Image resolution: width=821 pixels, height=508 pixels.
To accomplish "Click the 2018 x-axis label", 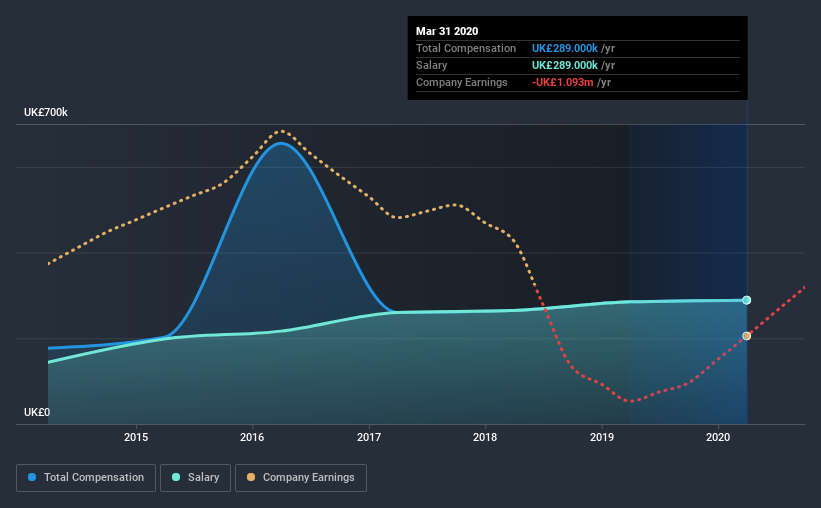I will 485,437.
